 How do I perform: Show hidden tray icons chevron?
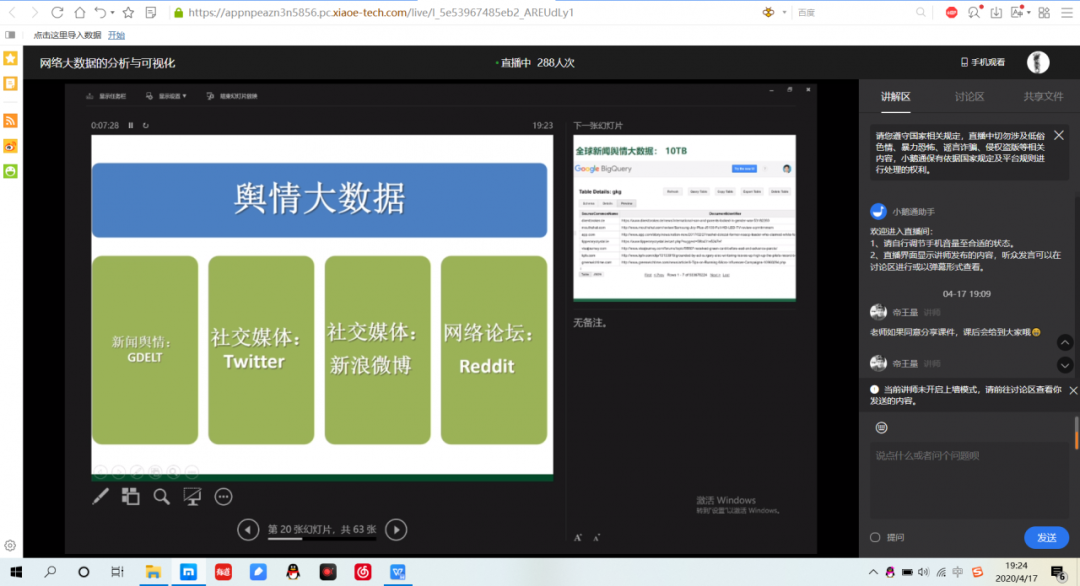tap(873, 572)
